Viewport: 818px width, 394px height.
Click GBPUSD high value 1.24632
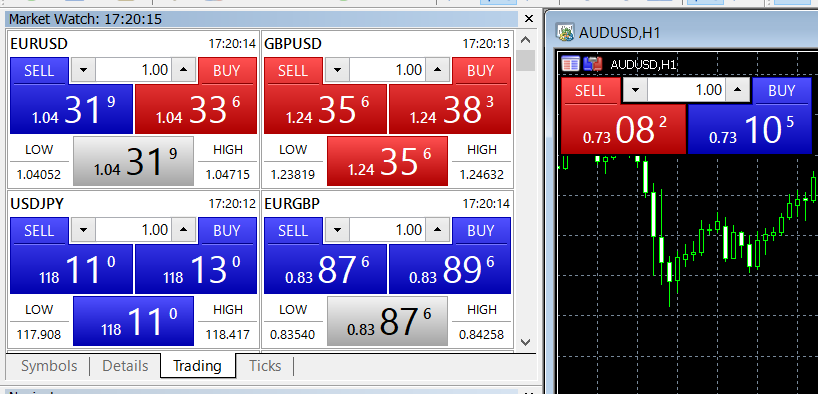click(x=482, y=174)
